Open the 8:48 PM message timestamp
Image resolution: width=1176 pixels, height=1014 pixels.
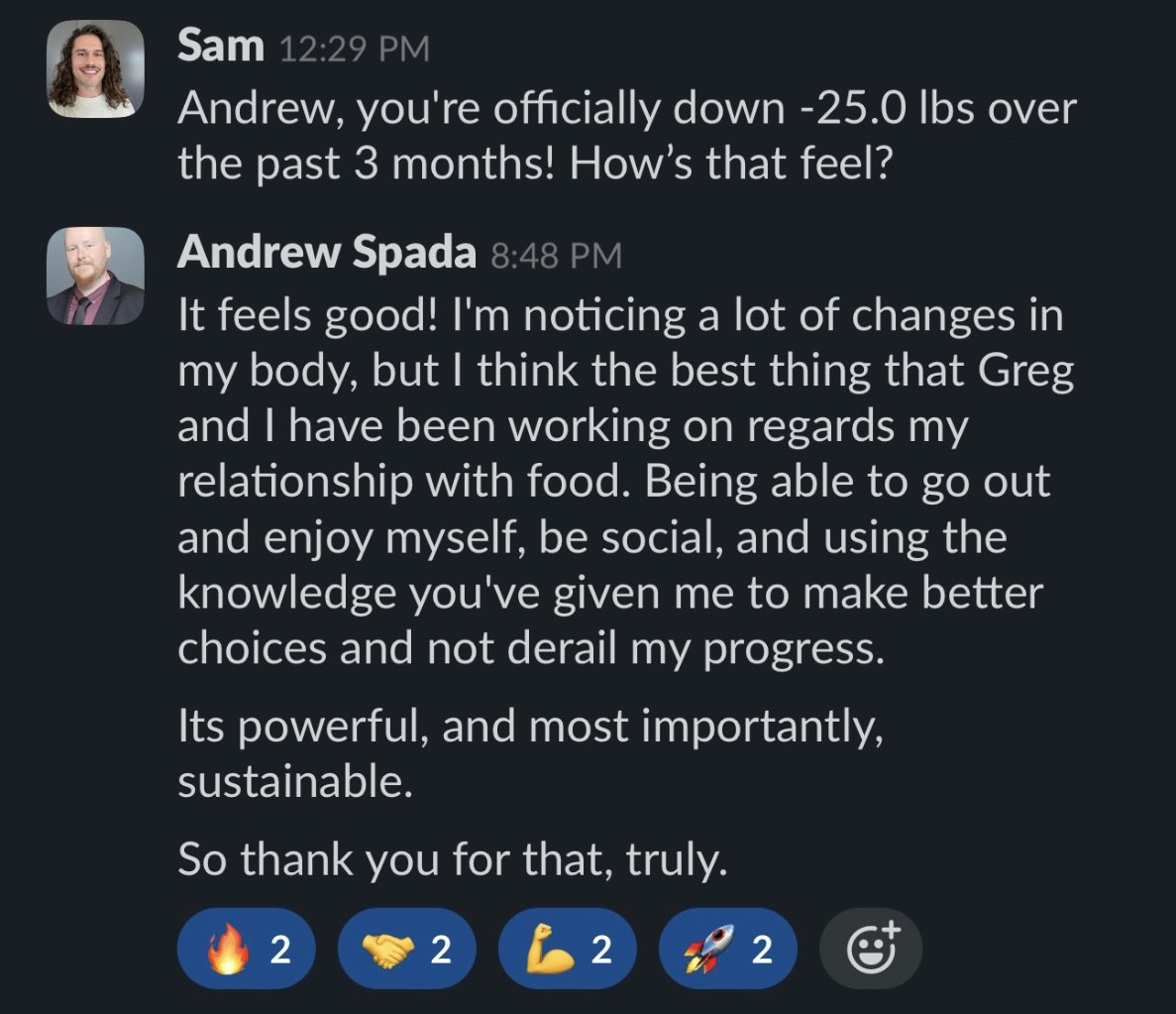(x=556, y=256)
